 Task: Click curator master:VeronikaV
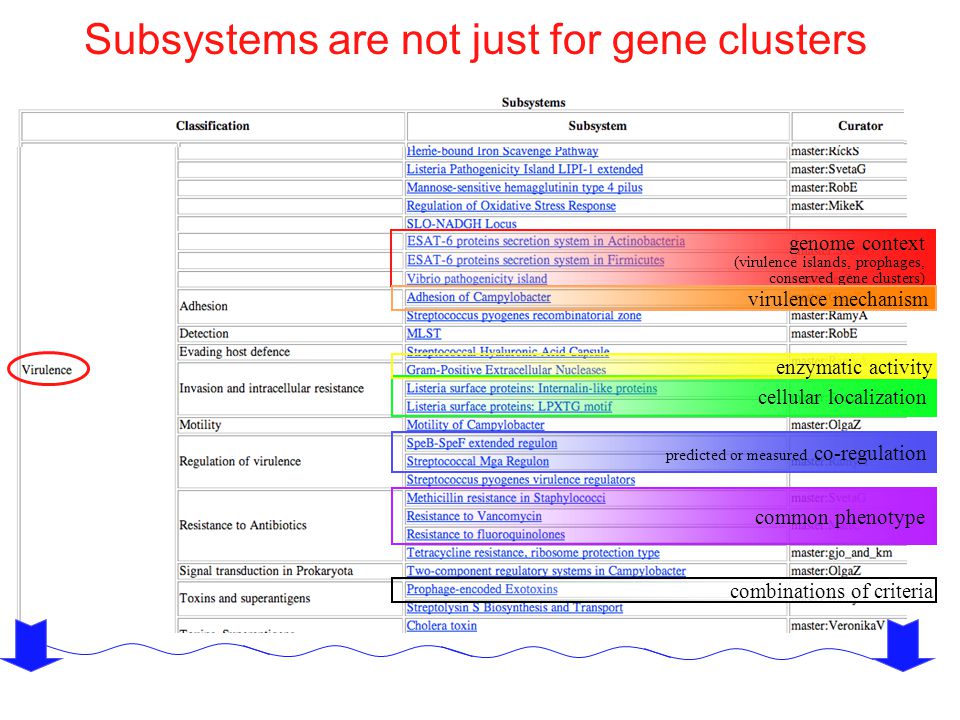pyautogui.click(x=838, y=626)
